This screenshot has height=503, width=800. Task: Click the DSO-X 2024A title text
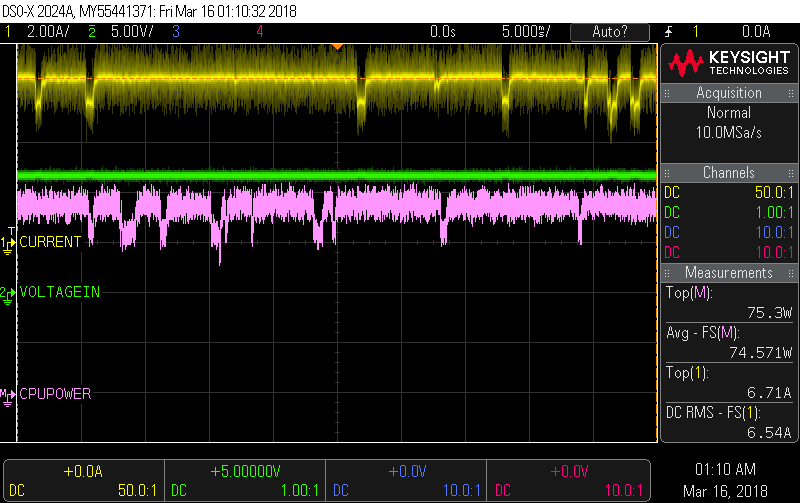pyautogui.click(x=38, y=11)
